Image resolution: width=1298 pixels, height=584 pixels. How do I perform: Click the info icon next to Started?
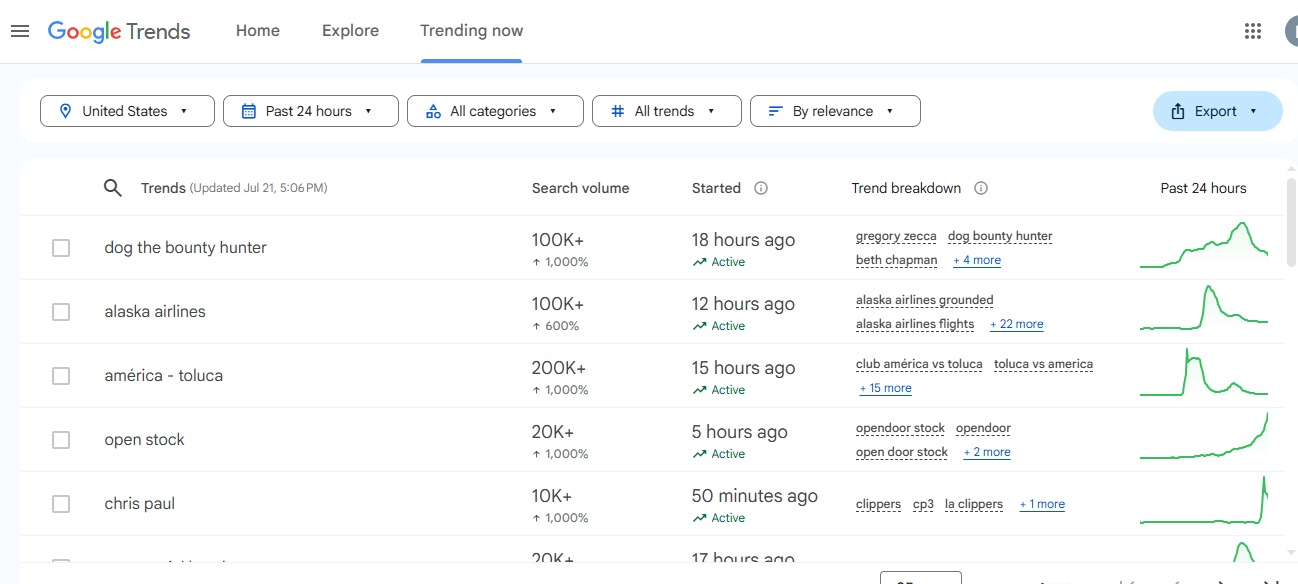761,188
